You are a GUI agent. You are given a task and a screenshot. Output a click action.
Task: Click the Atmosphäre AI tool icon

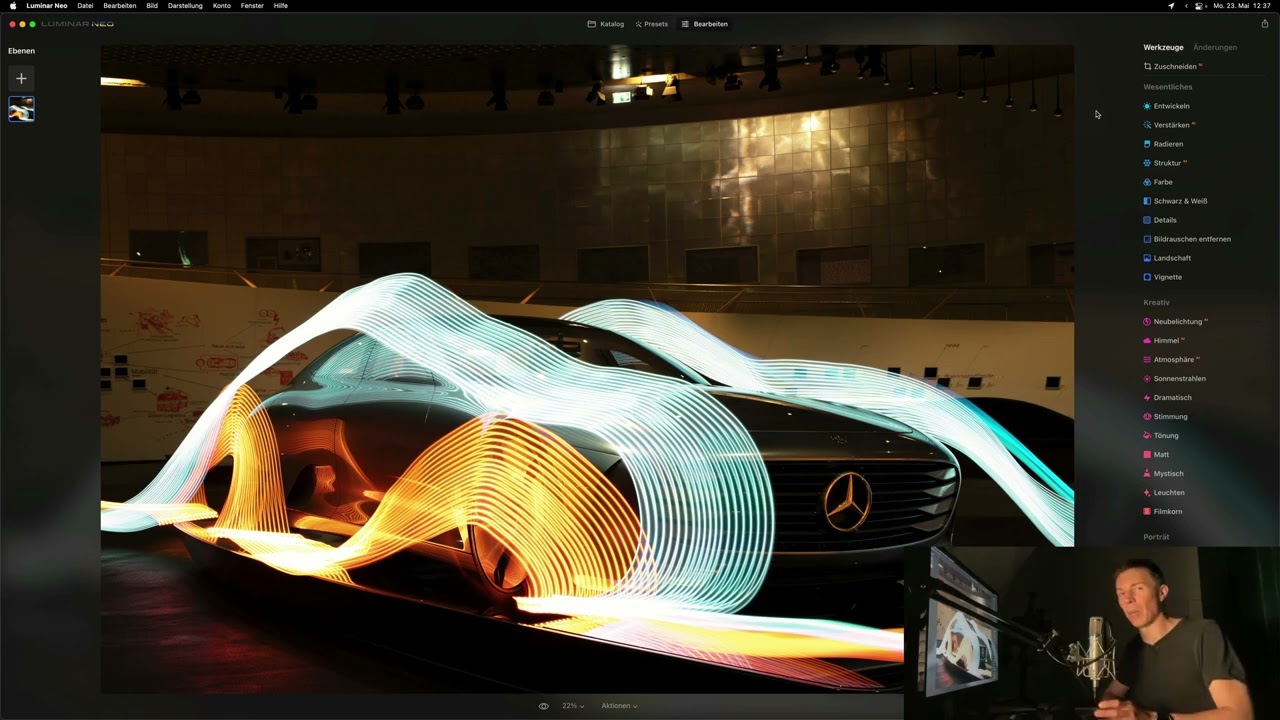tap(1147, 360)
